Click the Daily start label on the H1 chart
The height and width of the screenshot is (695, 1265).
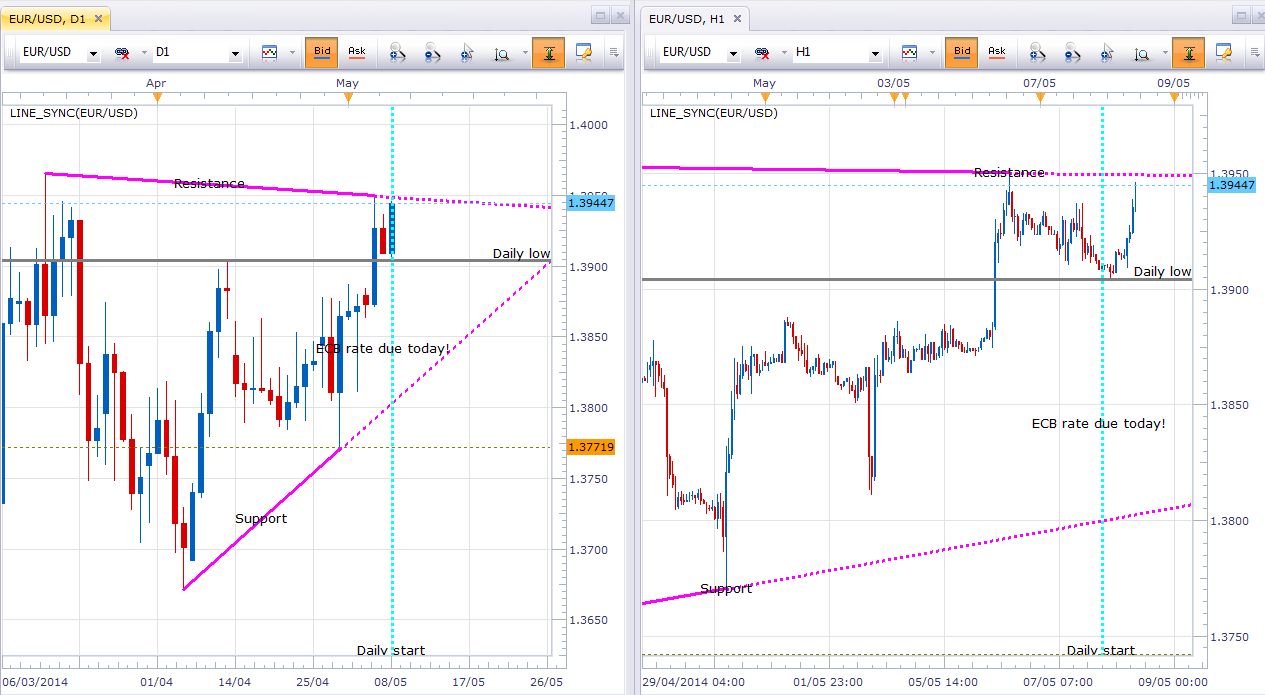pos(1101,650)
